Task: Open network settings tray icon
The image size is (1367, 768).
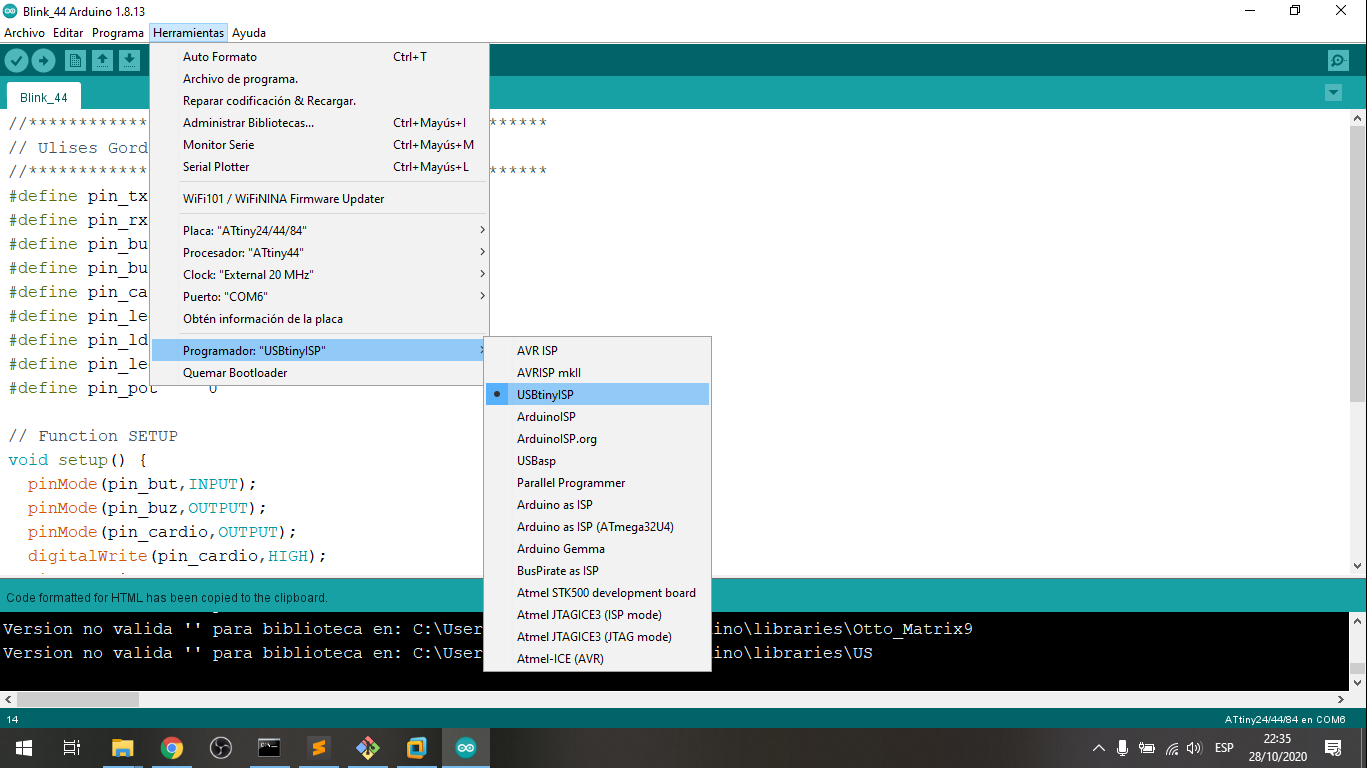Action: [1170, 747]
